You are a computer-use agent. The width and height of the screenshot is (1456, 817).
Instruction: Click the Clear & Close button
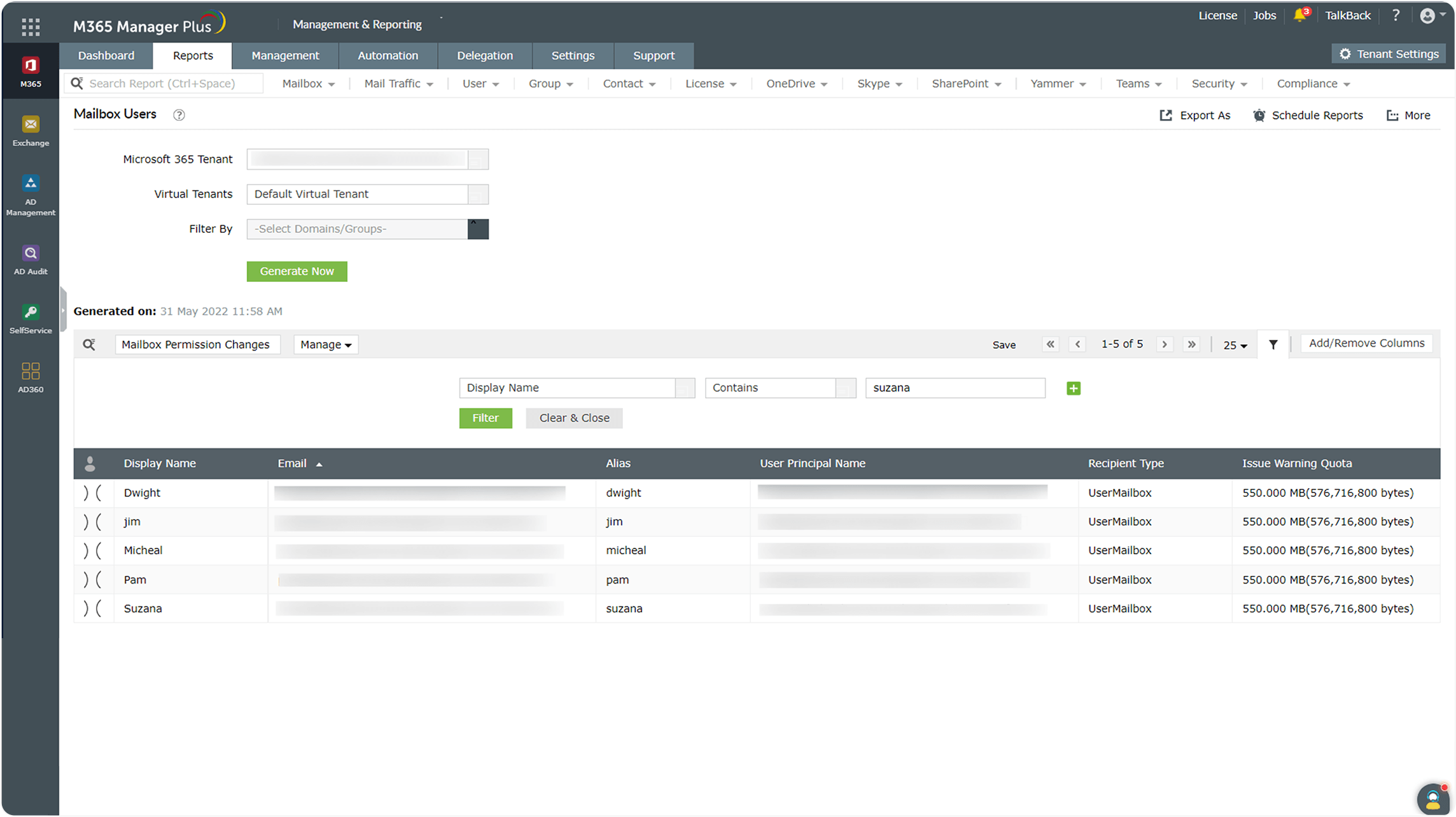click(x=574, y=418)
